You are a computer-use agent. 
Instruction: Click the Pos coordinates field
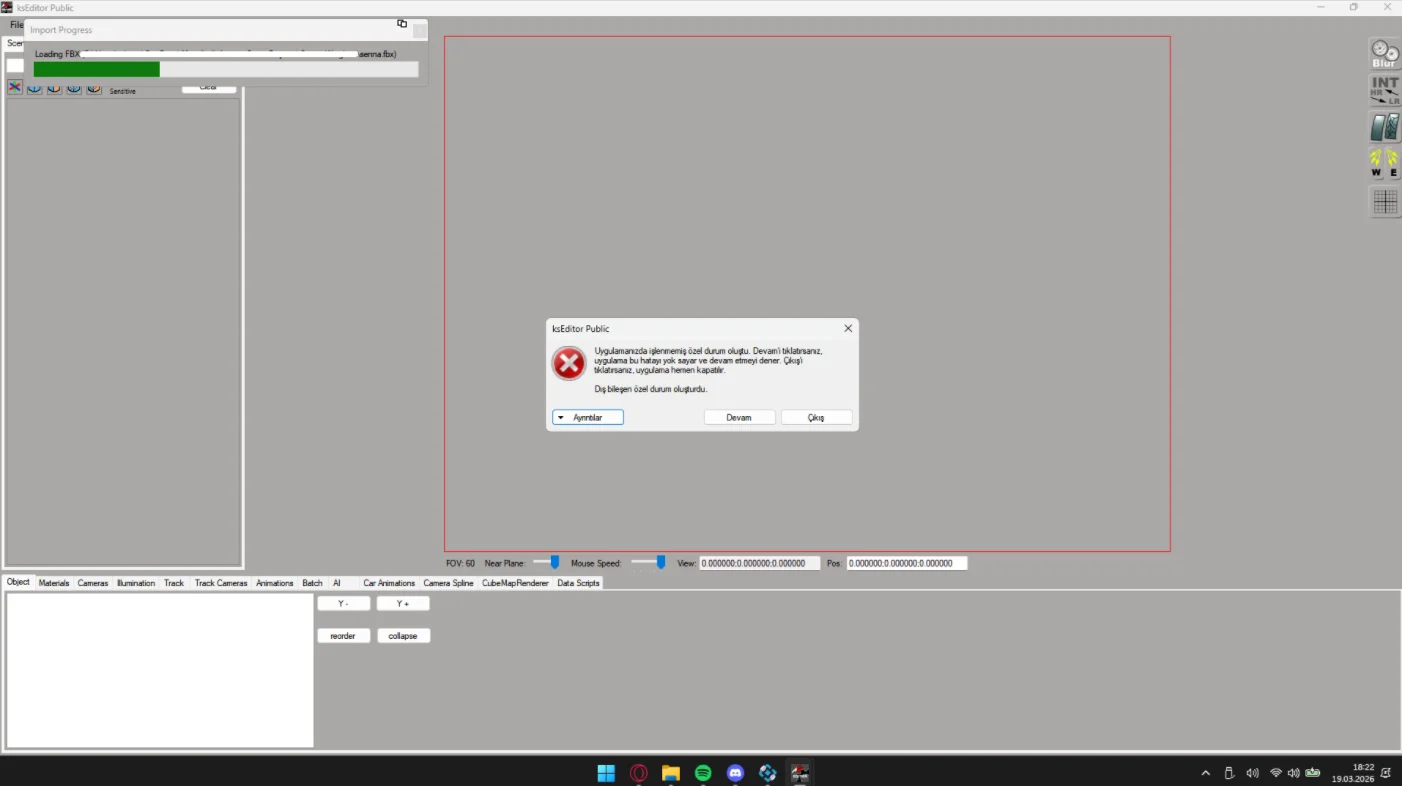[x=907, y=564]
